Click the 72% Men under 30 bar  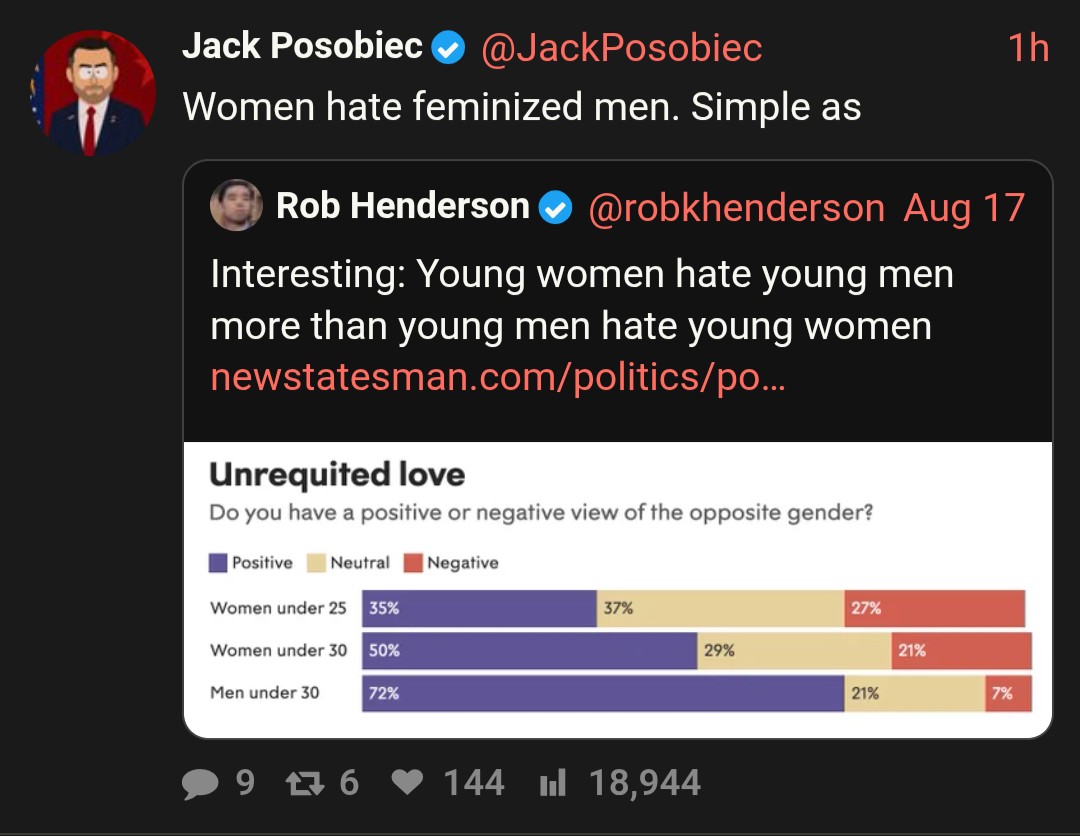coord(603,693)
